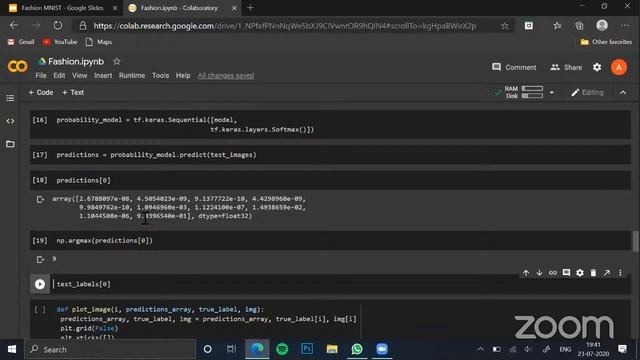
Task: Run the test_labels[0] cell
Action: click(x=40, y=284)
